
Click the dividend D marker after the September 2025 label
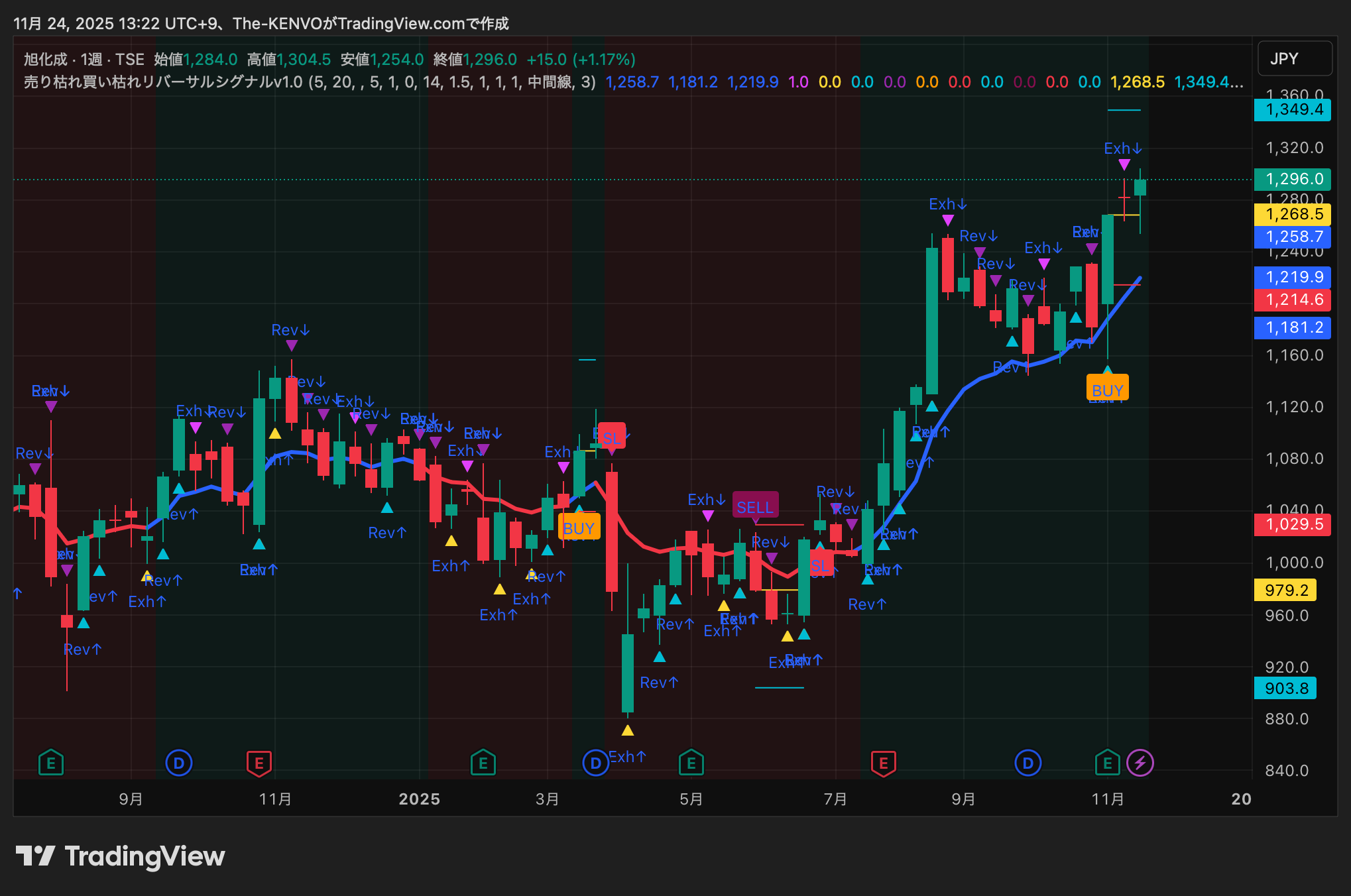1028,763
